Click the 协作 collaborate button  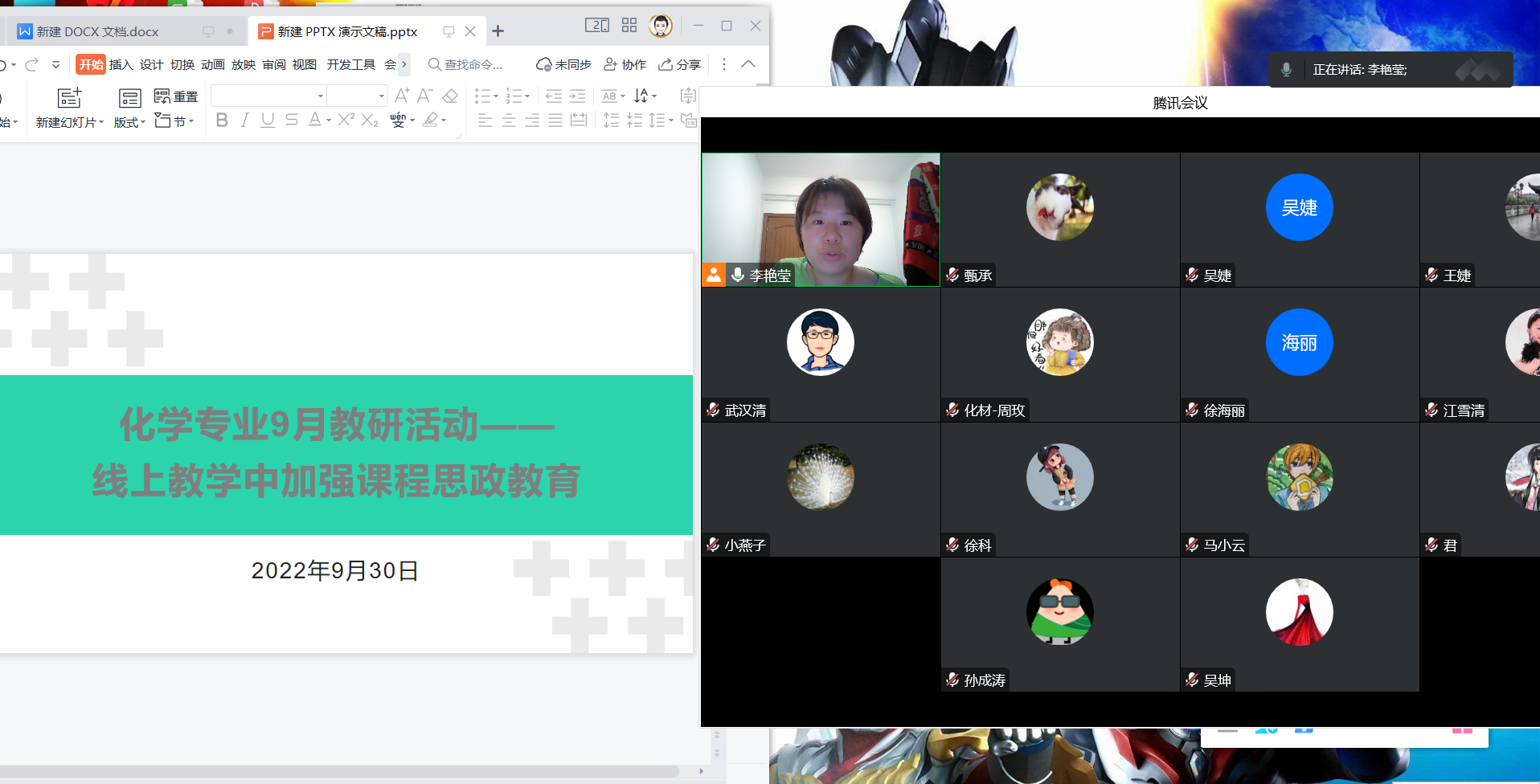coord(625,64)
